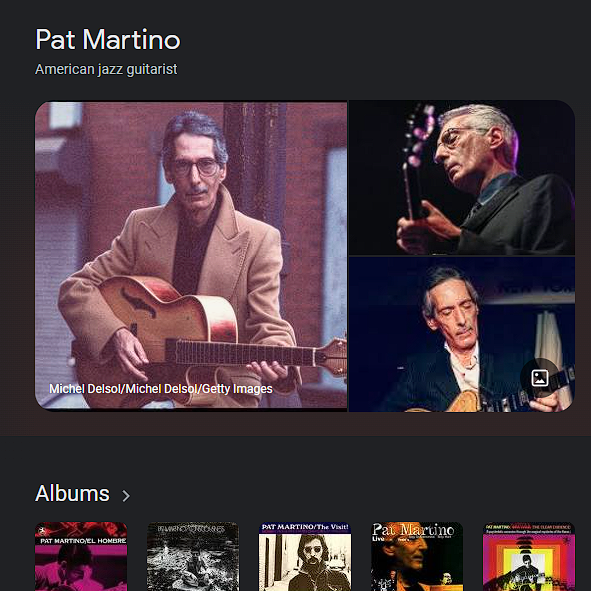Click the bearded man on The Visit! cover
The height and width of the screenshot is (591, 591).
tap(313, 563)
